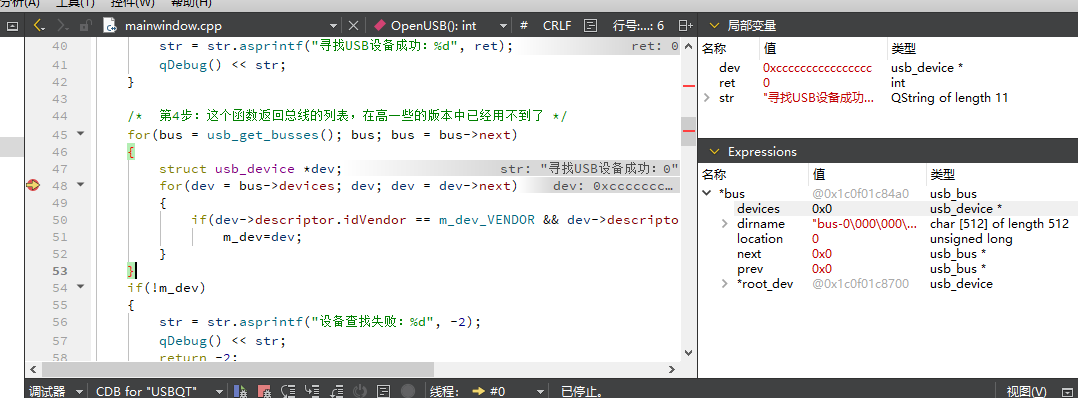The image size is (1078, 398).
Task: Select the next row under *bus
Action: click(888, 254)
